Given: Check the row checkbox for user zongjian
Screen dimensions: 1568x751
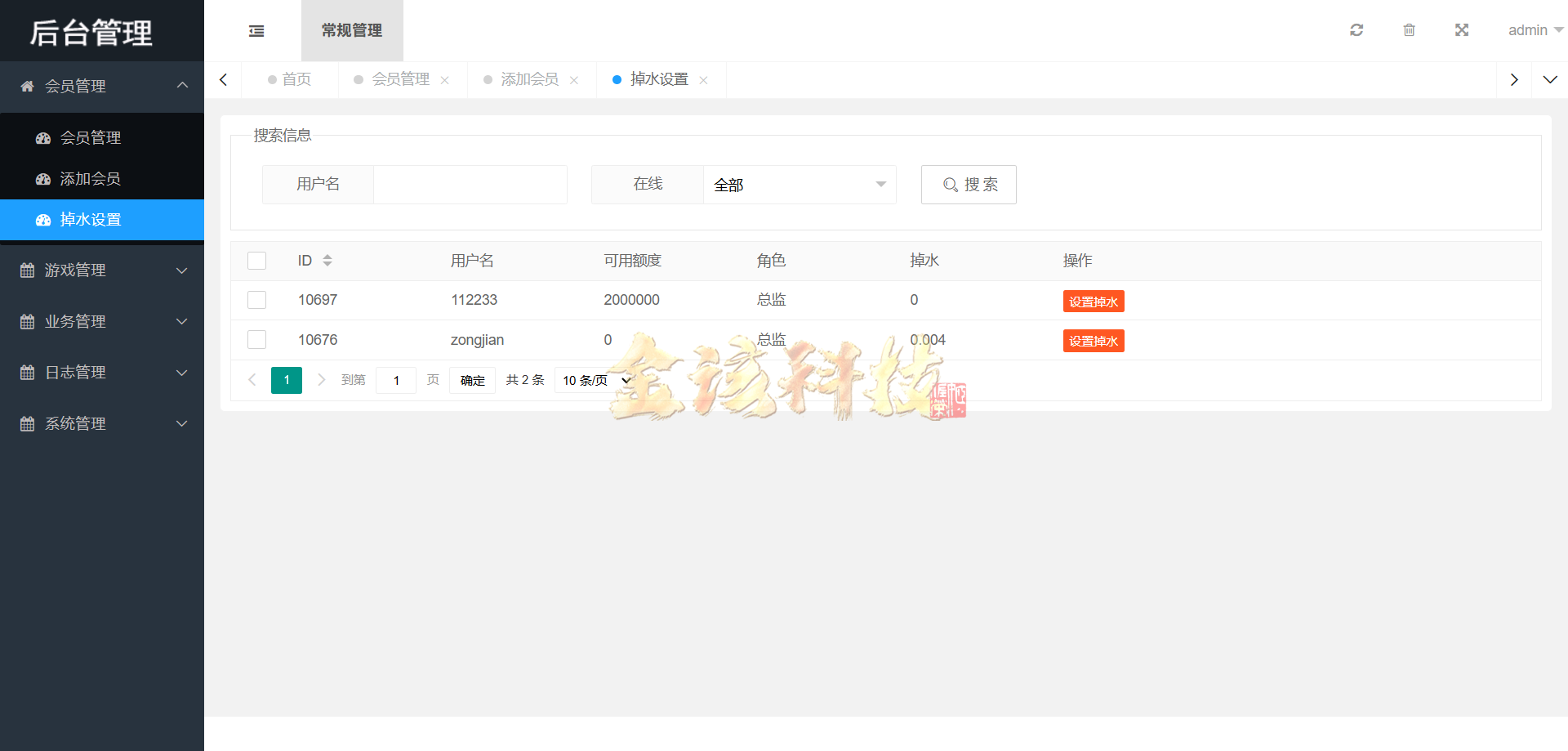Looking at the screenshot, I should (x=256, y=339).
